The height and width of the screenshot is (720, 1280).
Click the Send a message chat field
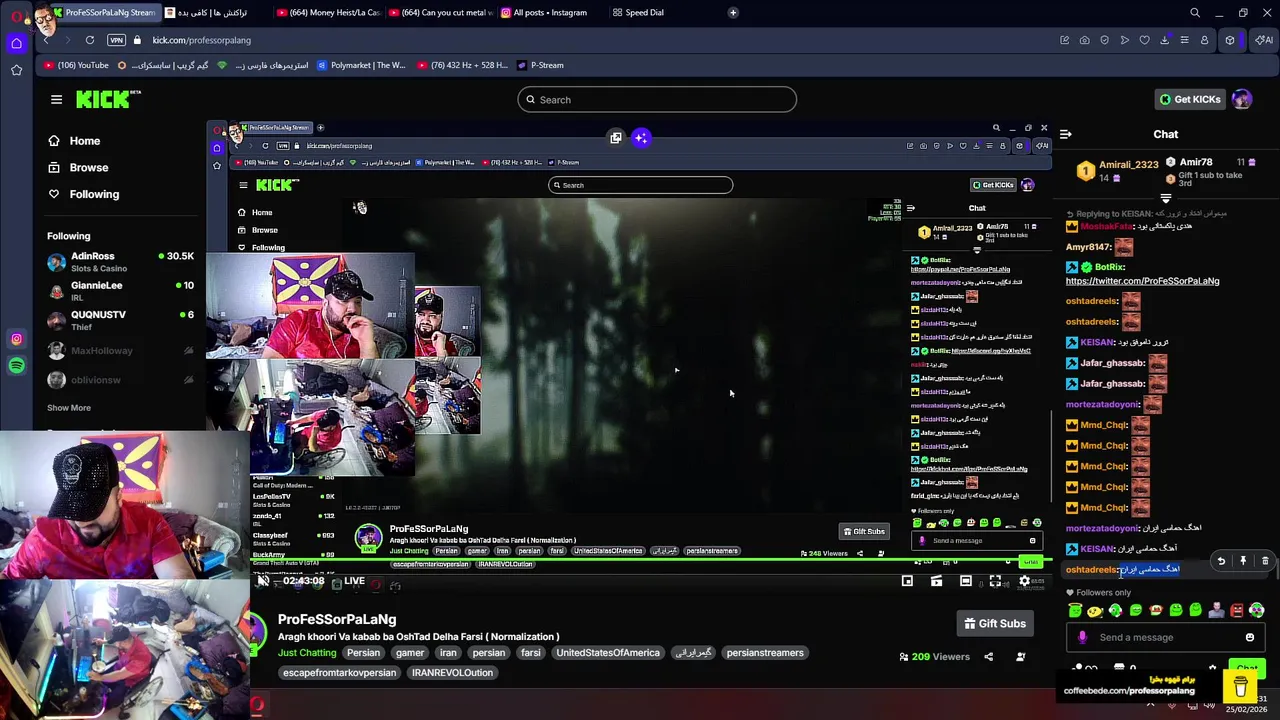click(x=1166, y=637)
